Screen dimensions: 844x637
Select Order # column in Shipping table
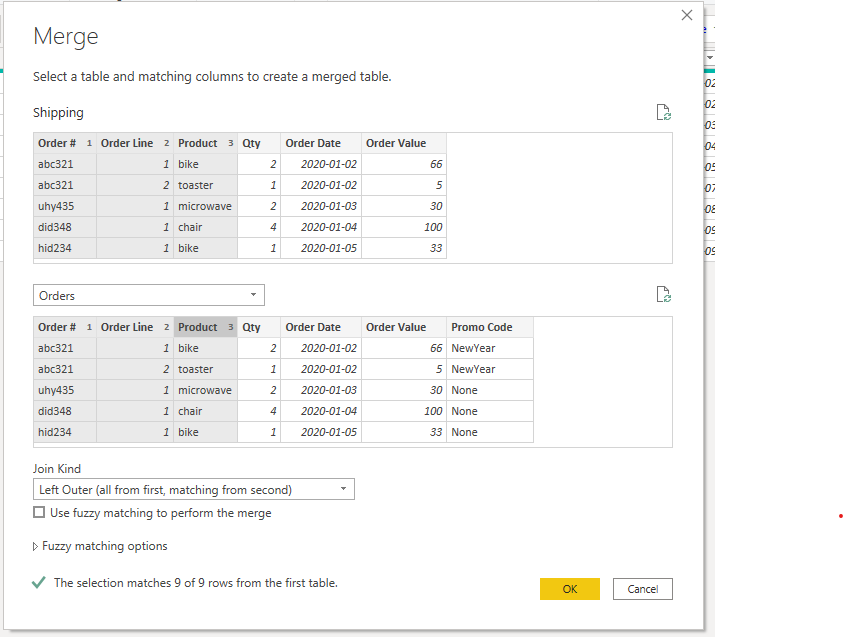pyautogui.click(x=65, y=143)
